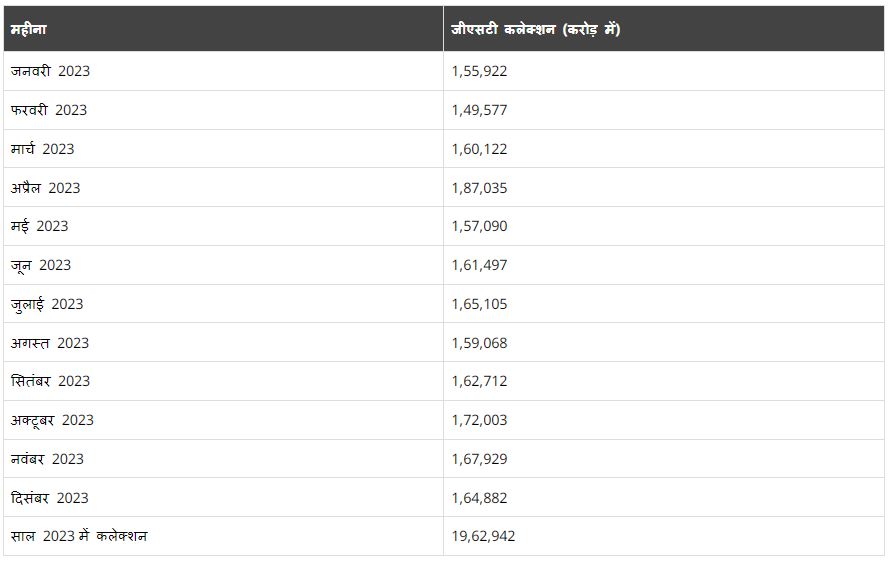Select the January value 1,55,922
Viewport: 889px width, 564px height.
pyautogui.click(x=479, y=71)
